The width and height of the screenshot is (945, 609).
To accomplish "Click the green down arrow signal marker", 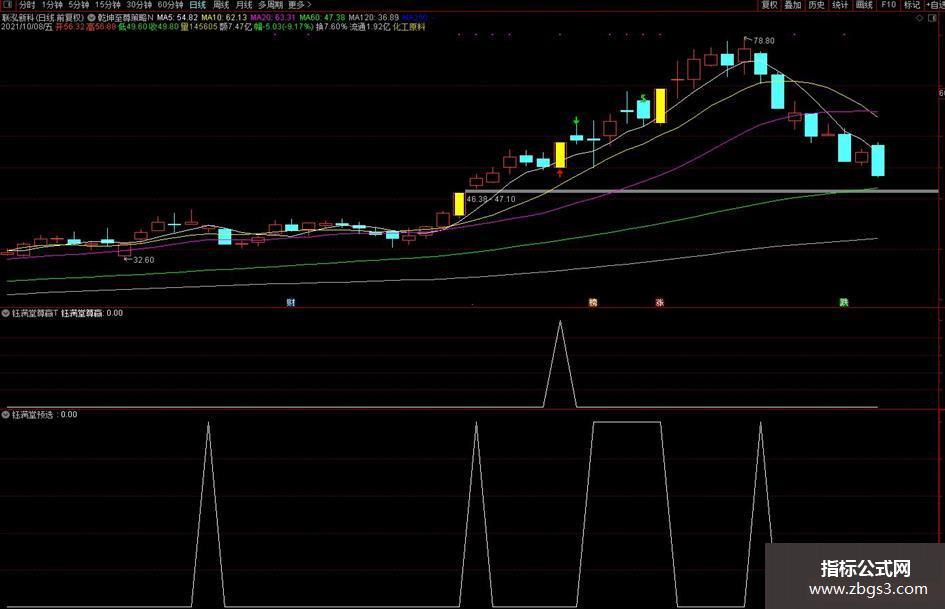I will (x=577, y=121).
